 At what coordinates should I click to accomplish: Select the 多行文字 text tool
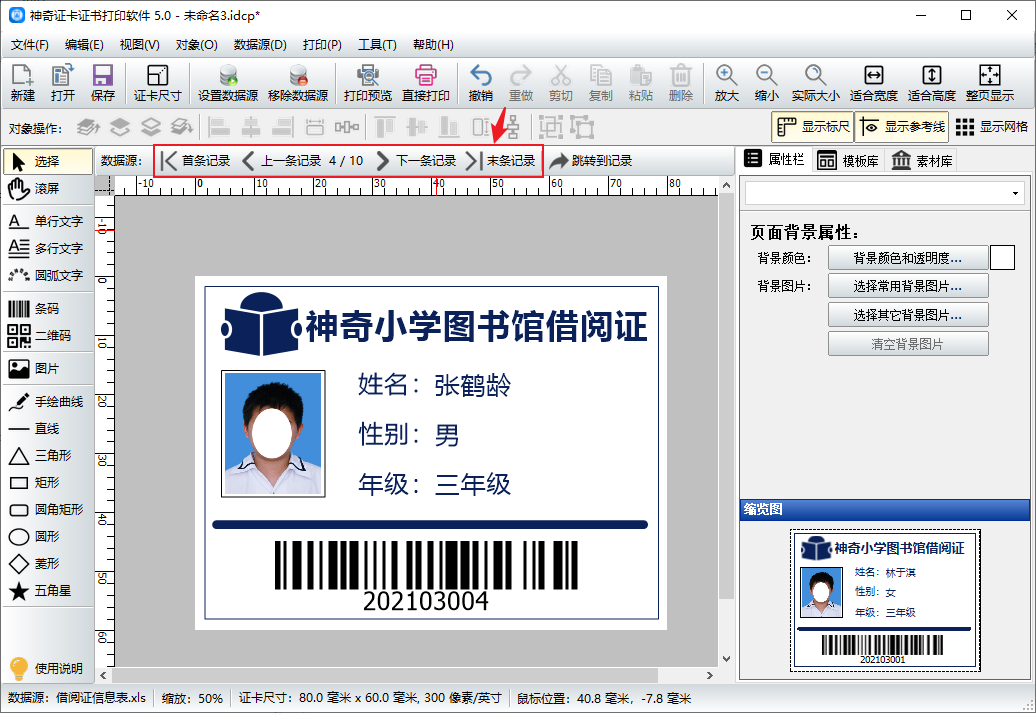(48, 248)
